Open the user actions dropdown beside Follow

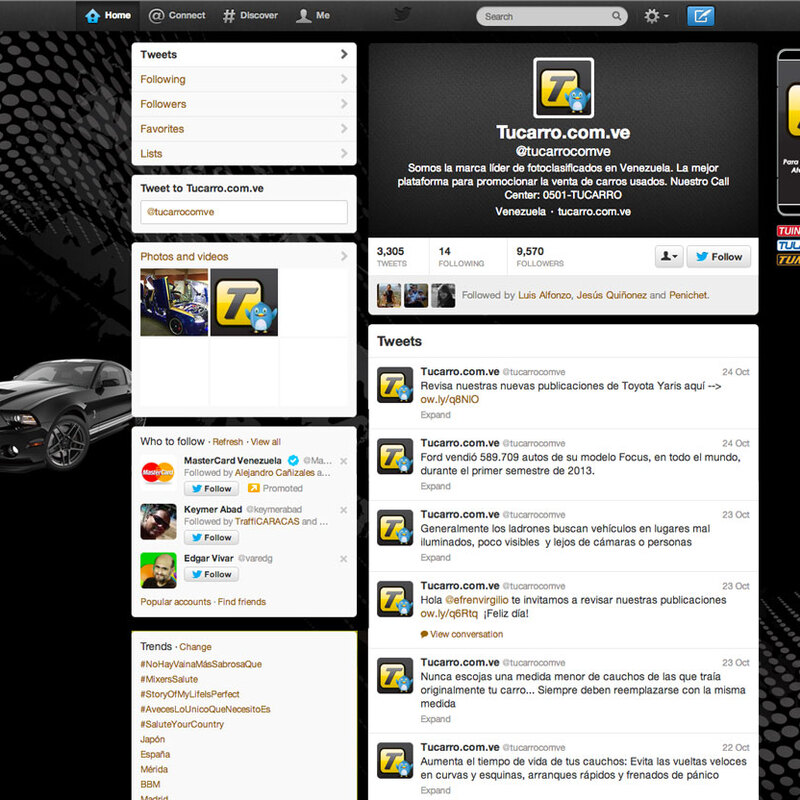click(668, 257)
